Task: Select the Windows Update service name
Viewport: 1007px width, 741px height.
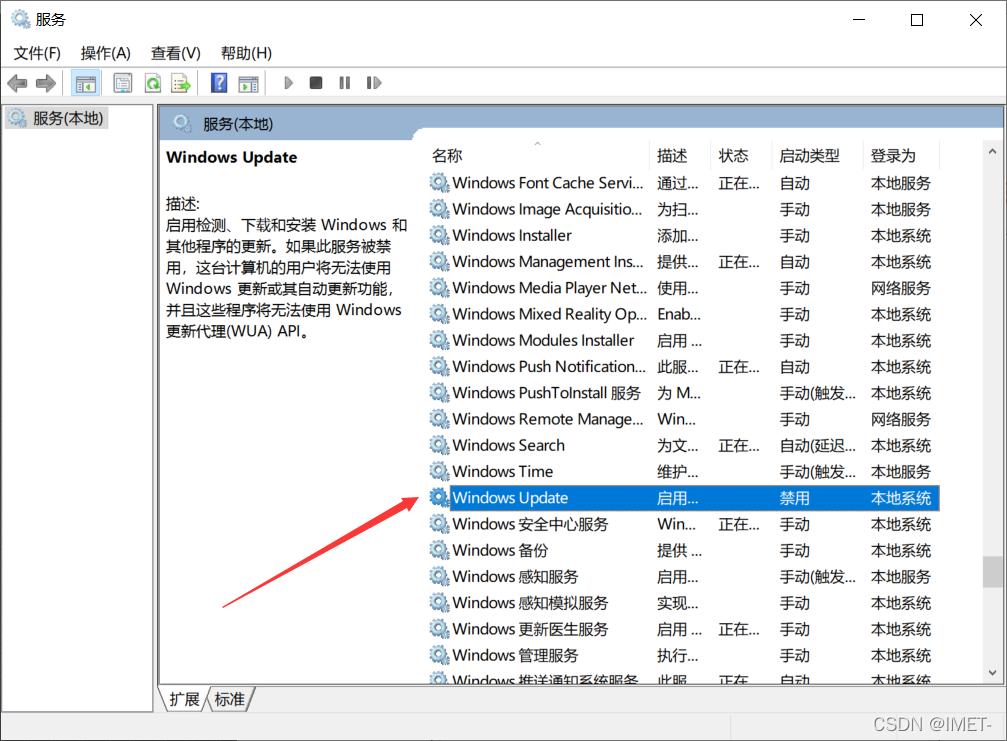Action: pyautogui.click(x=510, y=498)
